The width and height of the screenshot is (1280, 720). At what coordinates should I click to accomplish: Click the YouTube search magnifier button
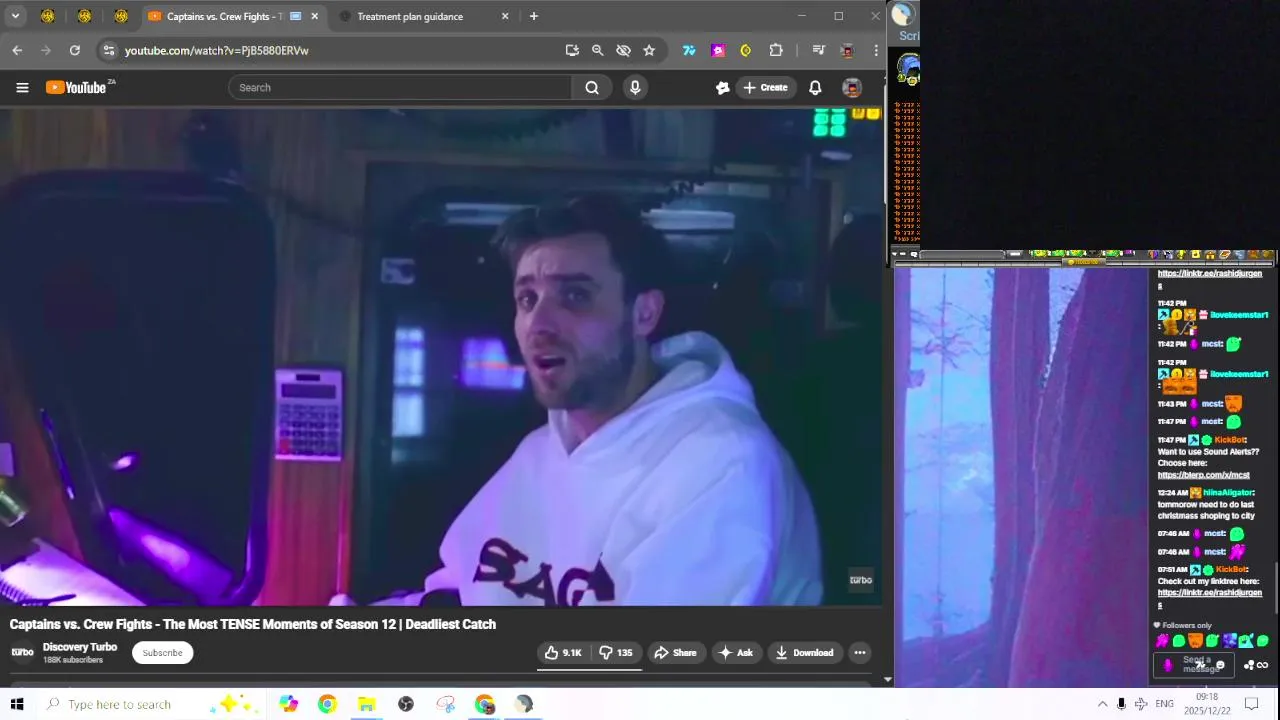point(592,87)
